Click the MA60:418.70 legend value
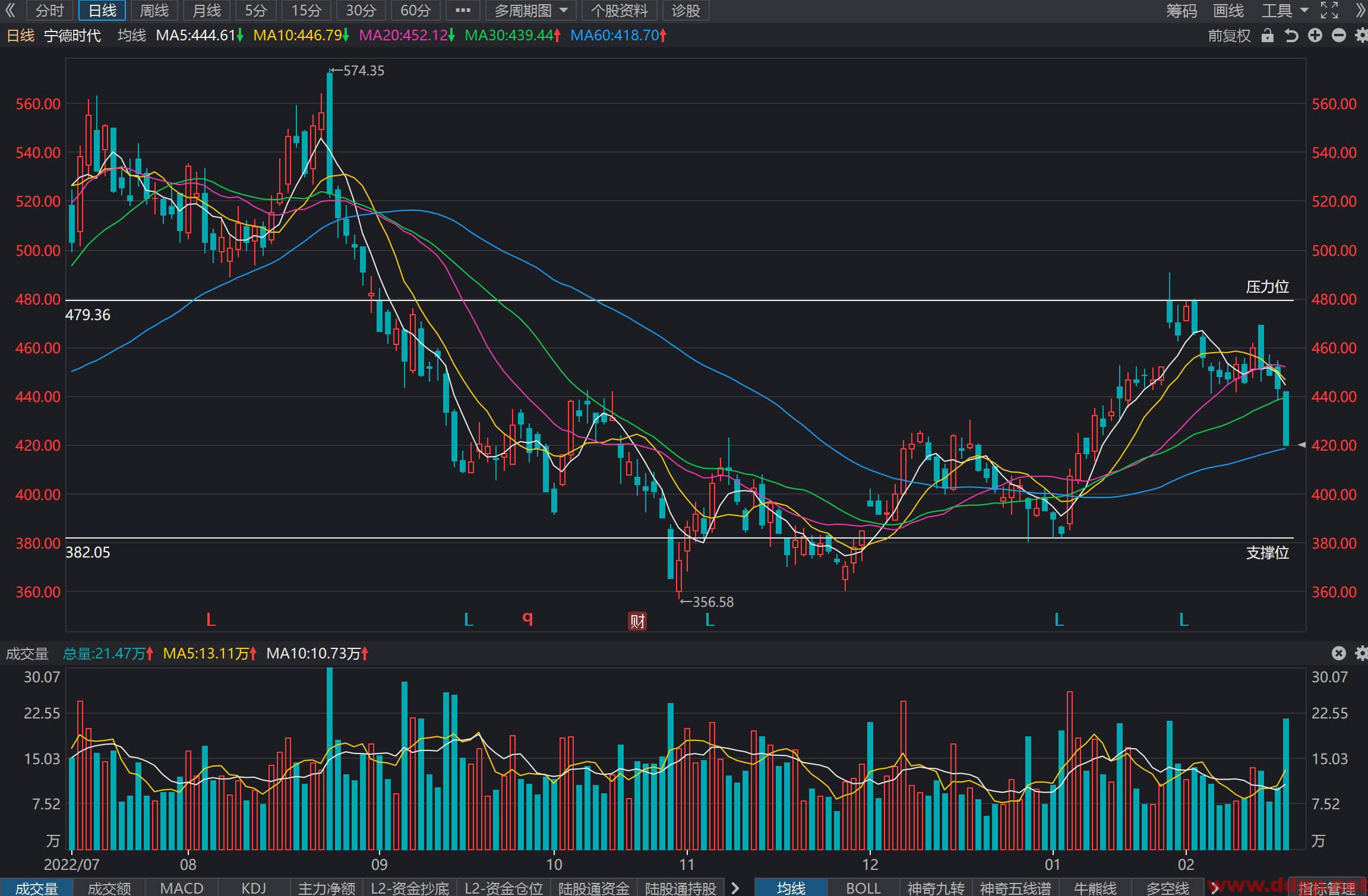Screen dimensions: 1368x896 click(x=618, y=36)
